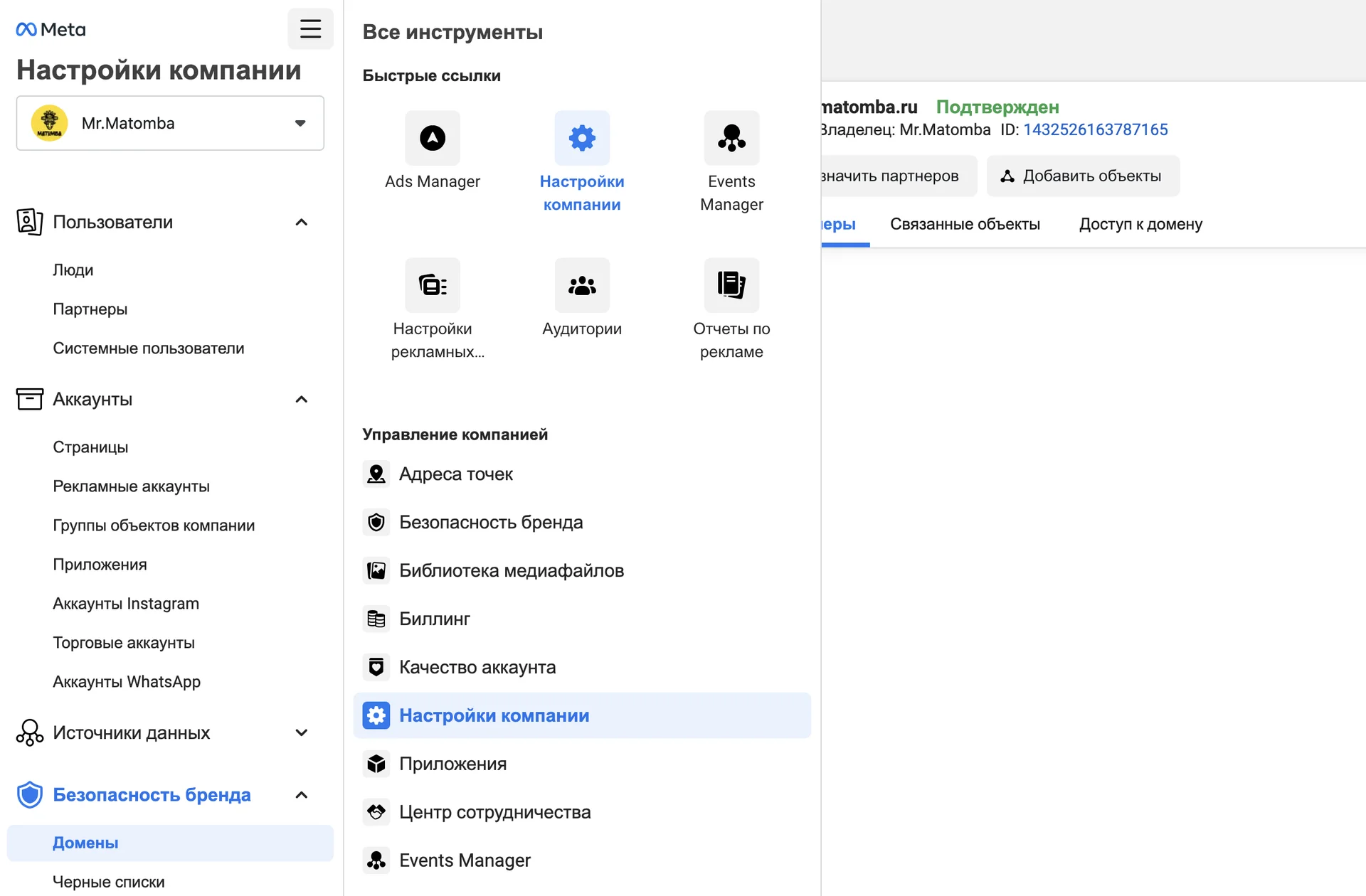The height and width of the screenshot is (896, 1366).
Task: Click the Качество аккаунта icon
Action: [x=376, y=667]
